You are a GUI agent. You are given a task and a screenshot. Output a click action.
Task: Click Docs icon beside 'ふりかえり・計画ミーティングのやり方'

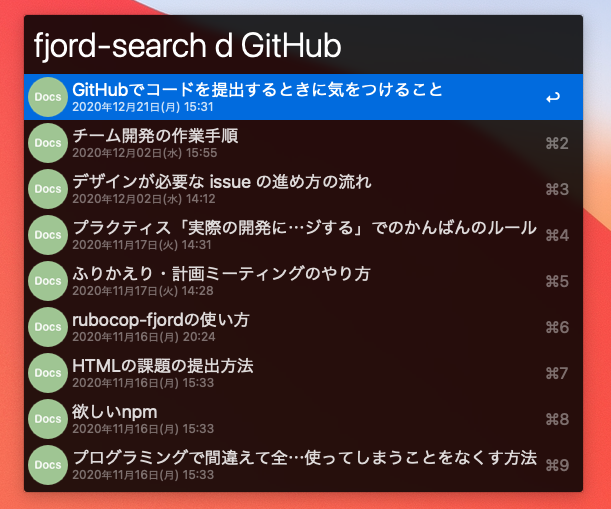(48, 281)
